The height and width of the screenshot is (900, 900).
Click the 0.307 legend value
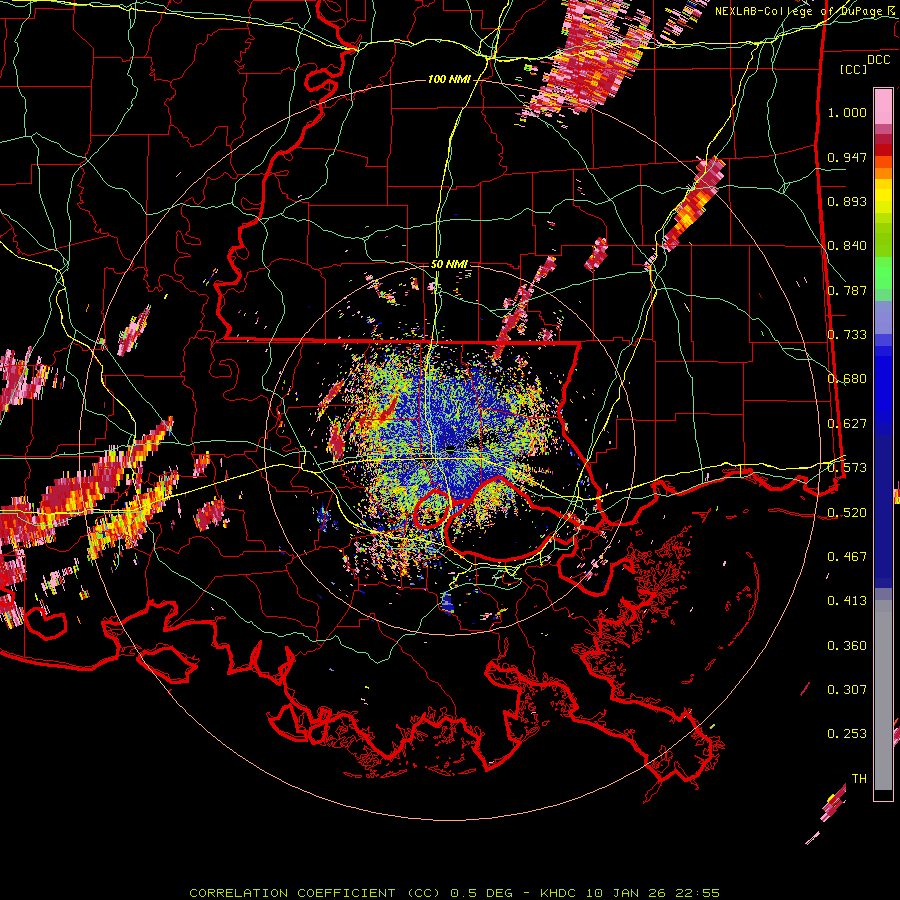847,690
